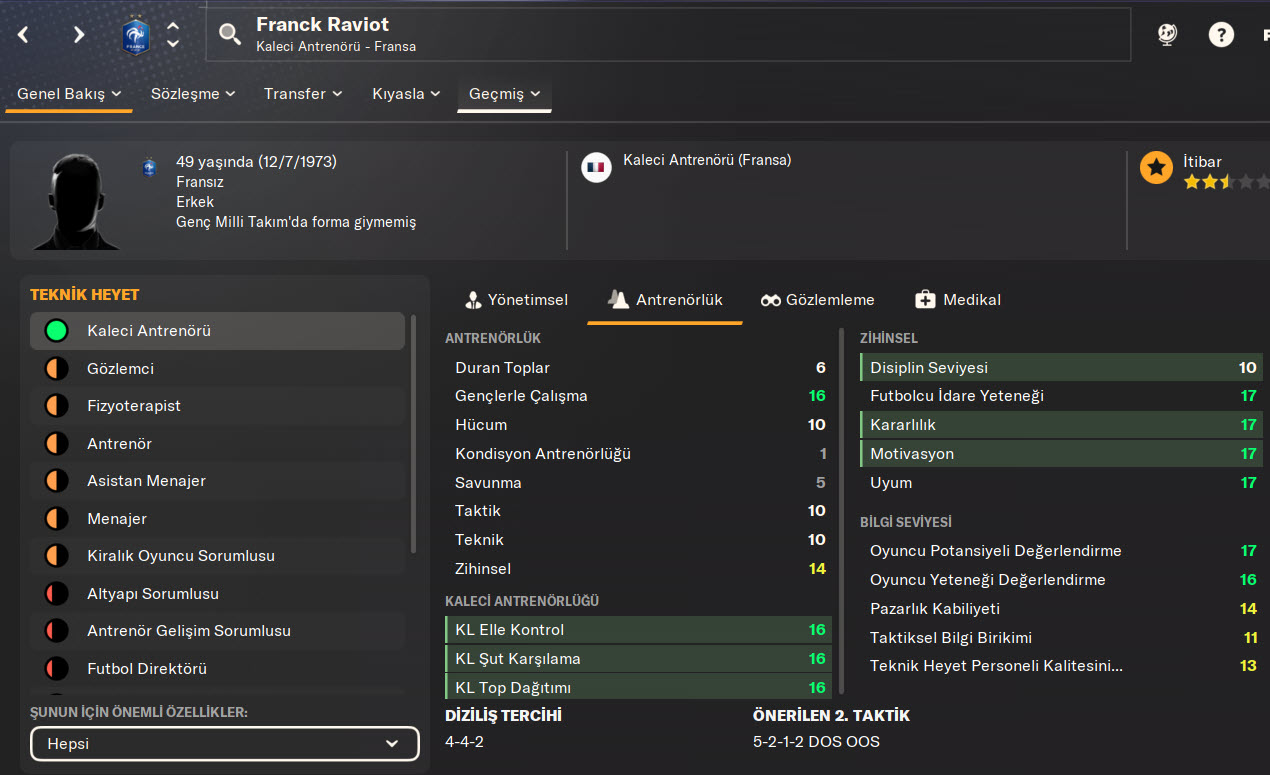Image resolution: width=1270 pixels, height=775 pixels.
Task: Click the KL Elle Kontrol attribute row
Action: click(x=638, y=630)
